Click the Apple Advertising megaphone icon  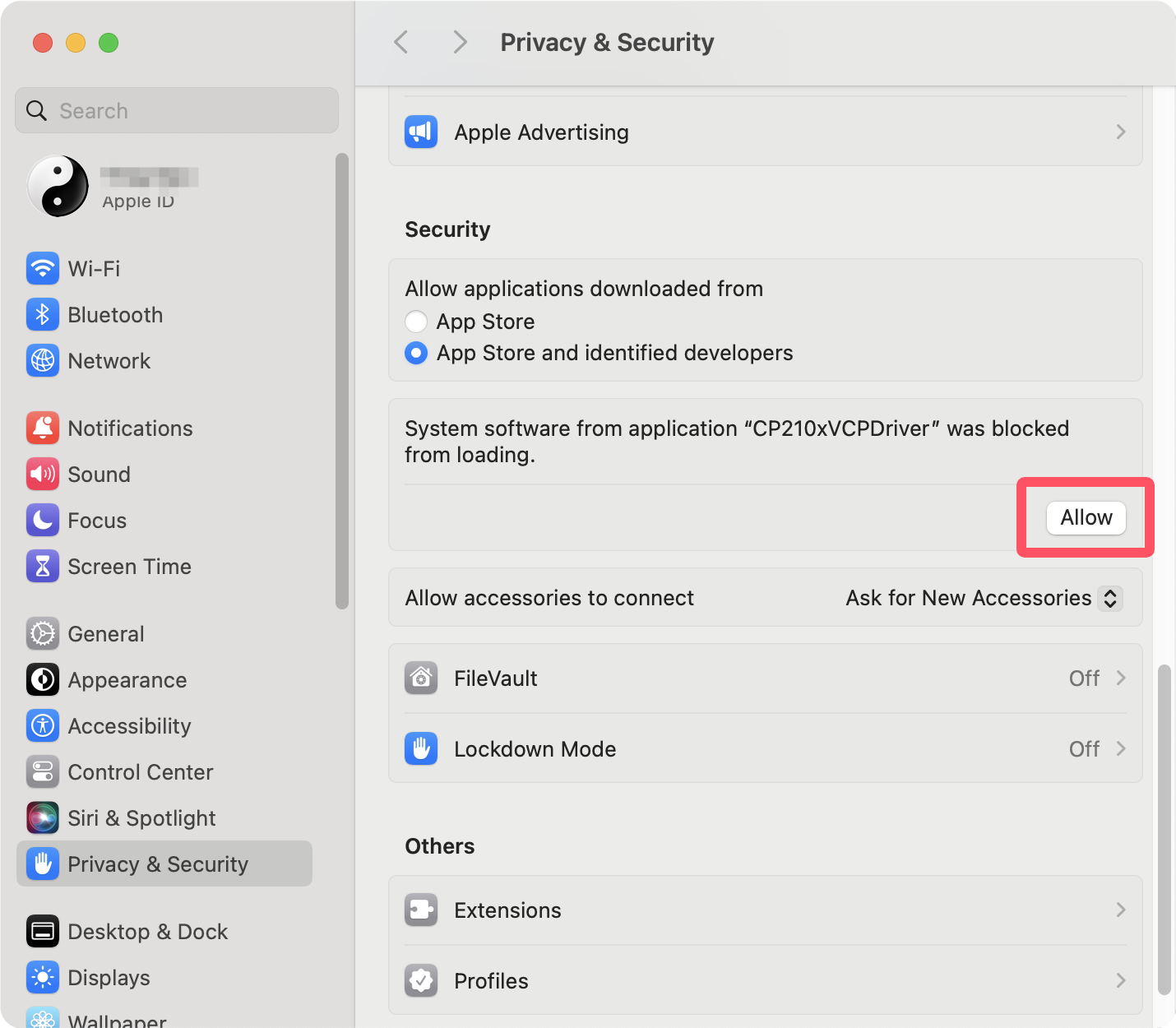421,132
